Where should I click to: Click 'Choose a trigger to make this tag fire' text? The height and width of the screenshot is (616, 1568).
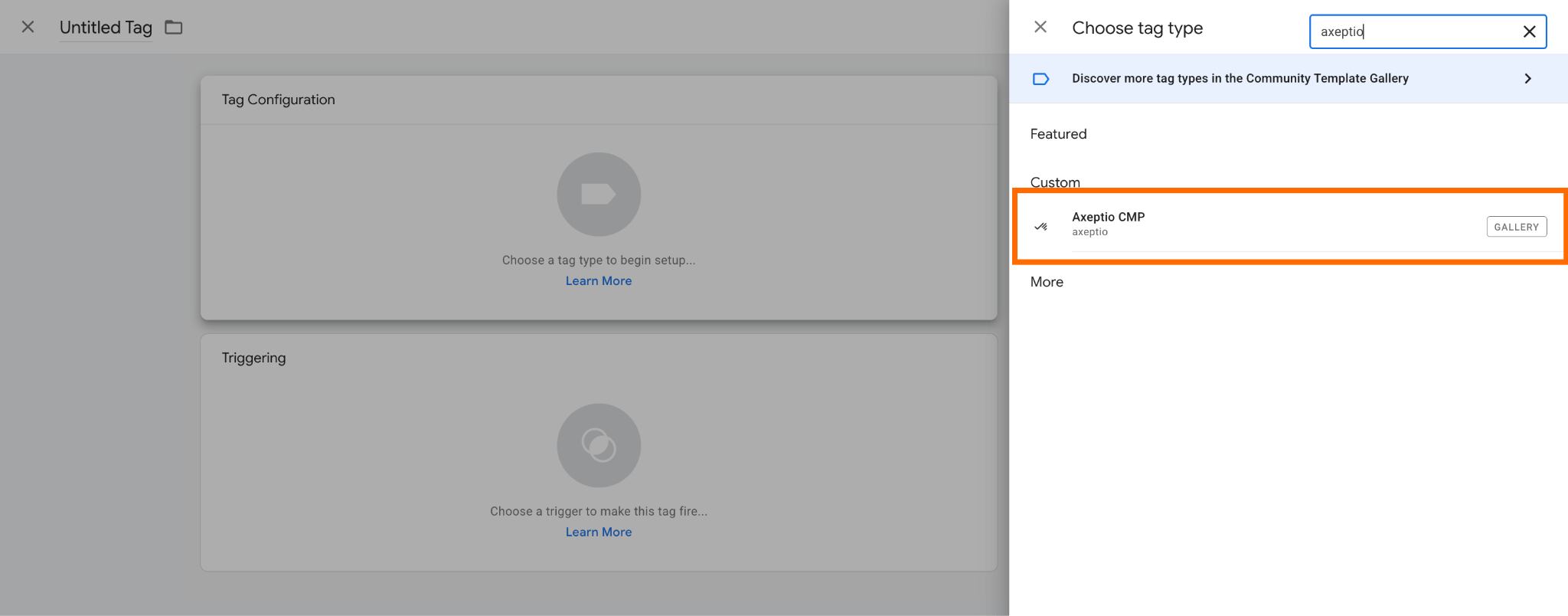[x=599, y=512]
